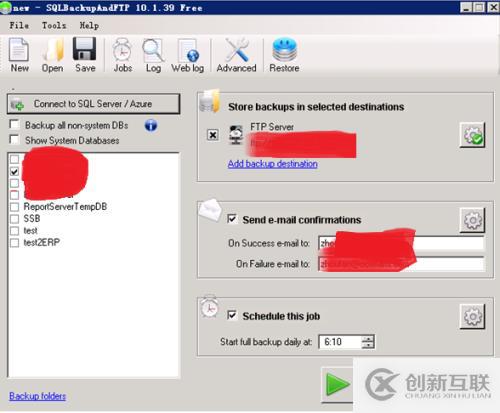Click the FTP Server computer icon
This screenshot has height=413, width=500.
point(236,135)
